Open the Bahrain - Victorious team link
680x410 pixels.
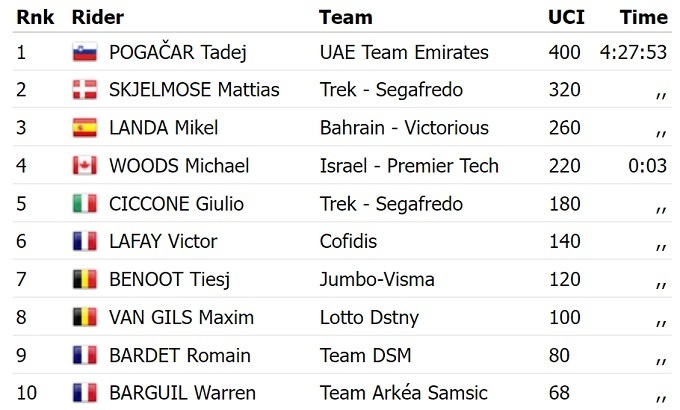tap(404, 128)
